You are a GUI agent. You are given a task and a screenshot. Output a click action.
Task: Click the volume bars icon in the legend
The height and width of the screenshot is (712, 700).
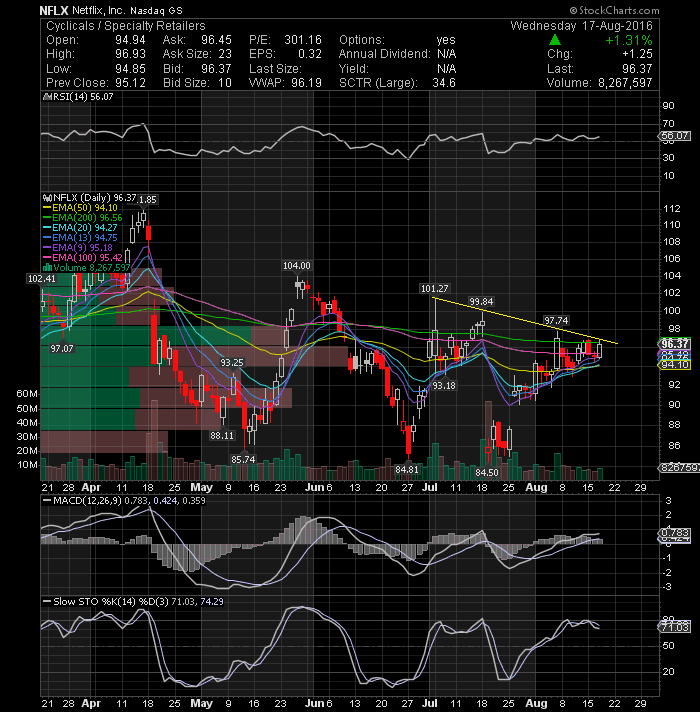click(x=47, y=268)
